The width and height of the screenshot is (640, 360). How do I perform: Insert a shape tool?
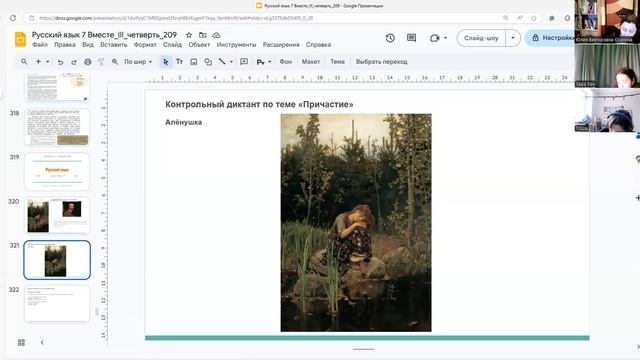point(208,62)
